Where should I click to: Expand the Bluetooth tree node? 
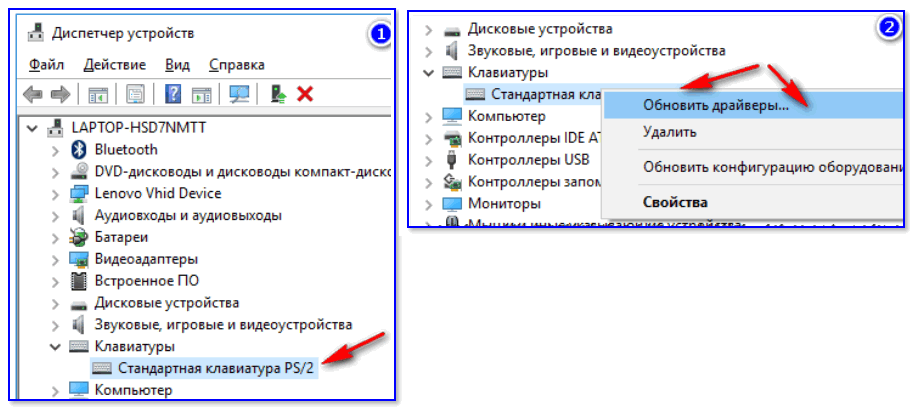(x=57, y=149)
